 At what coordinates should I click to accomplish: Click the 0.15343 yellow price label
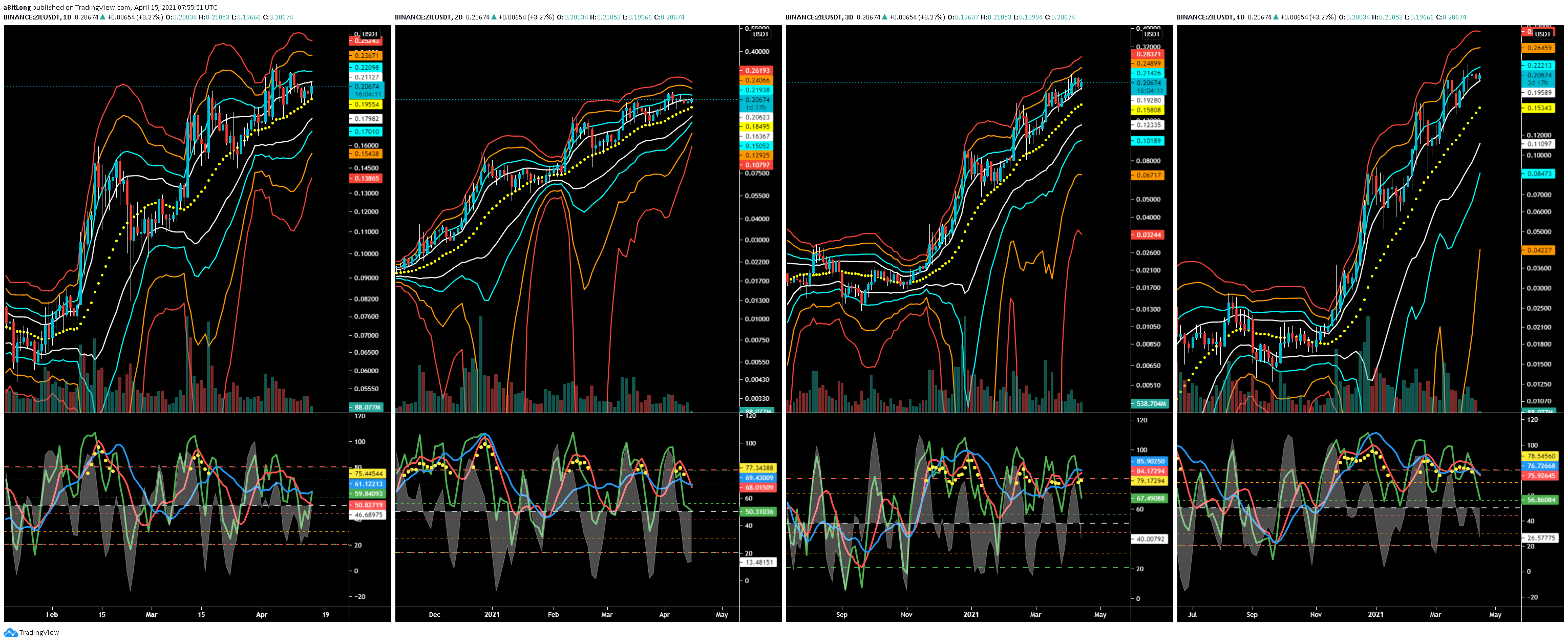1539,108
